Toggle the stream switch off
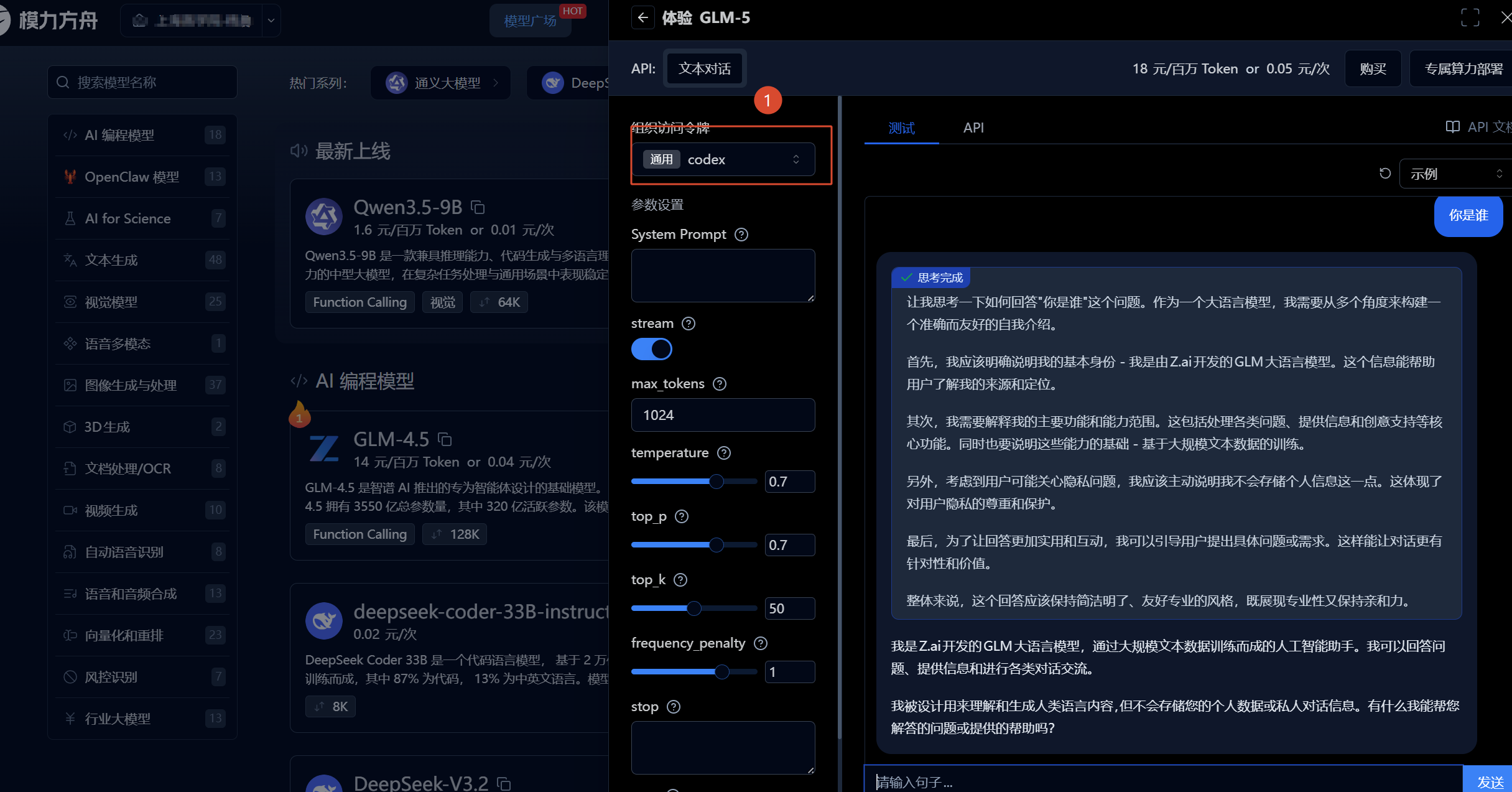 [652, 349]
